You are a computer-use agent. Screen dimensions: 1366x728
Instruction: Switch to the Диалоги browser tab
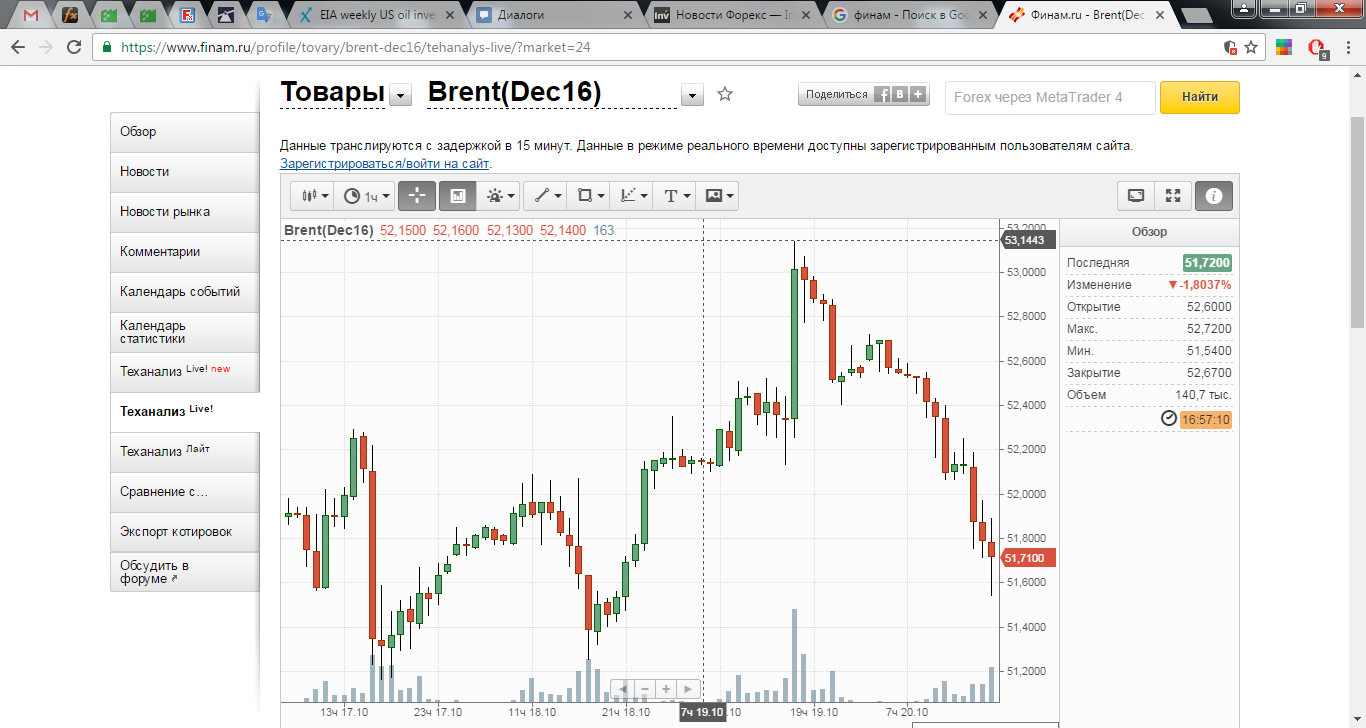click(x=554, y=15)
